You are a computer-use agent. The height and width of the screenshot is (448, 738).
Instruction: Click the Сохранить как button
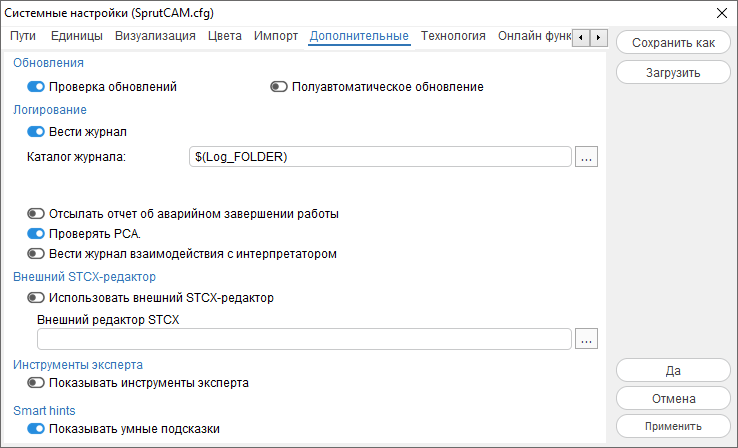click(x=674, y=43)
